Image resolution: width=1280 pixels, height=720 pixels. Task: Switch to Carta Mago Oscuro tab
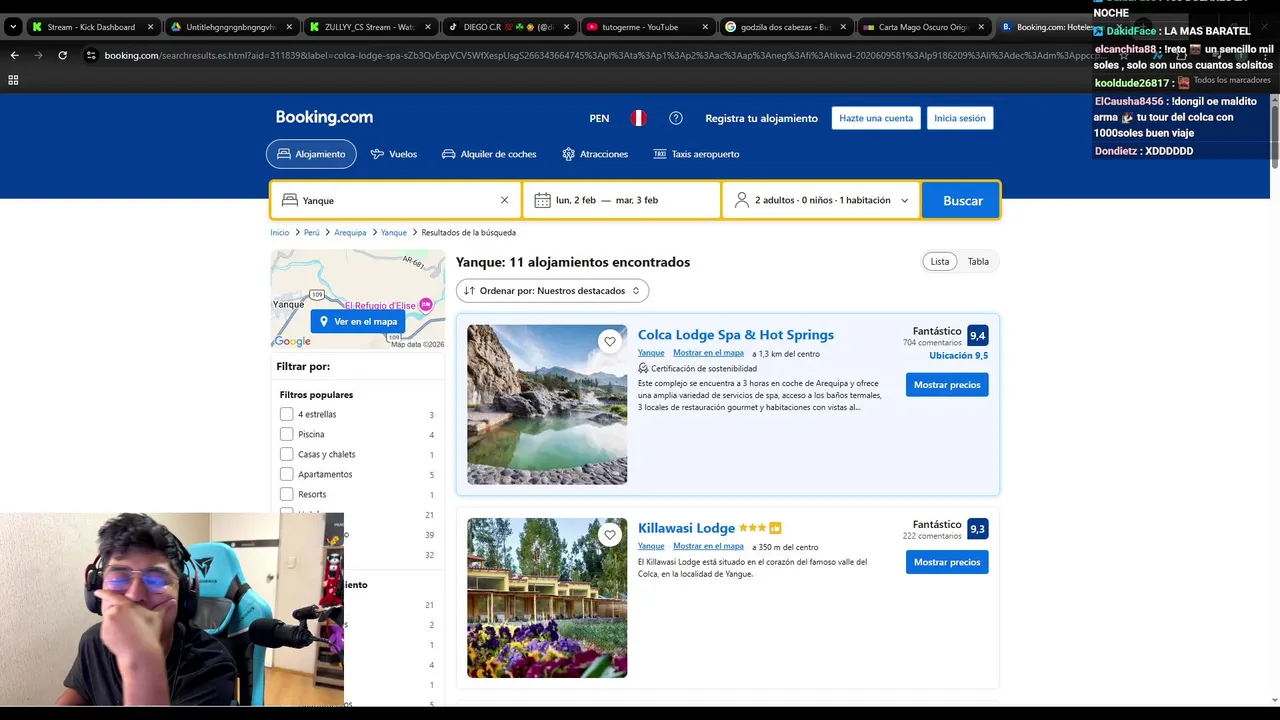(924, 27)
